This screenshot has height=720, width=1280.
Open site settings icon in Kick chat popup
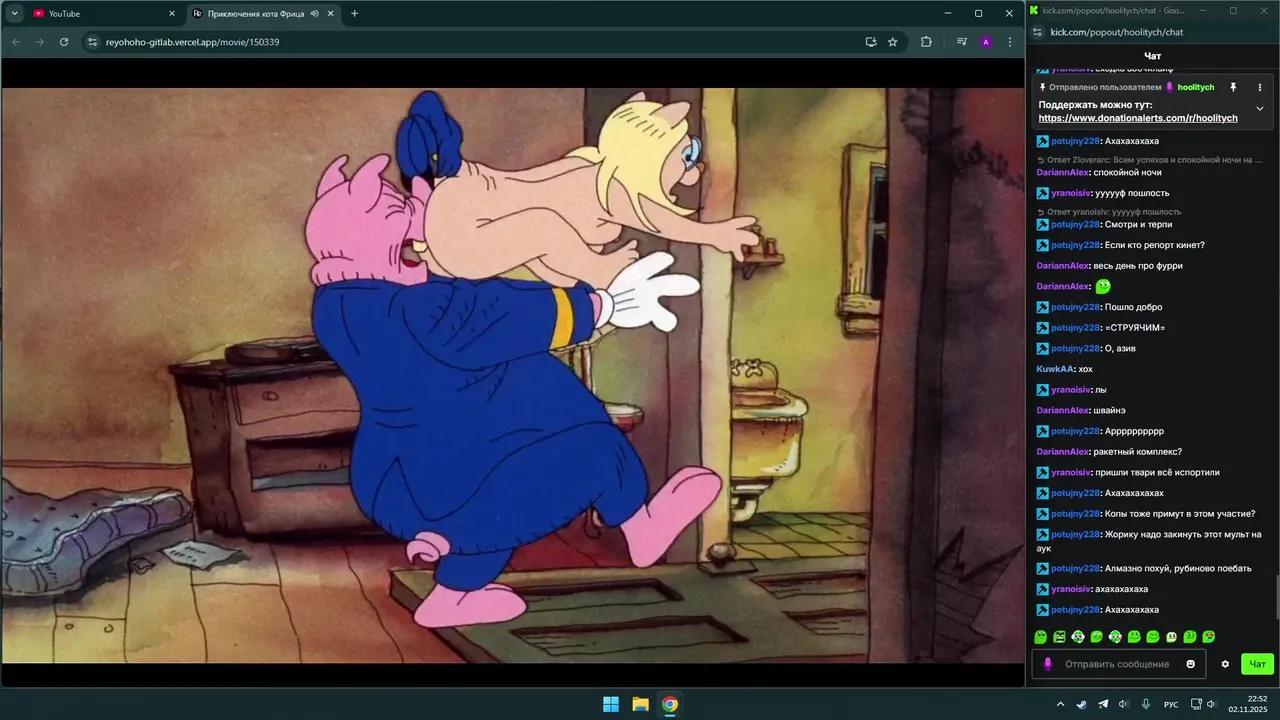(1038, 32)
